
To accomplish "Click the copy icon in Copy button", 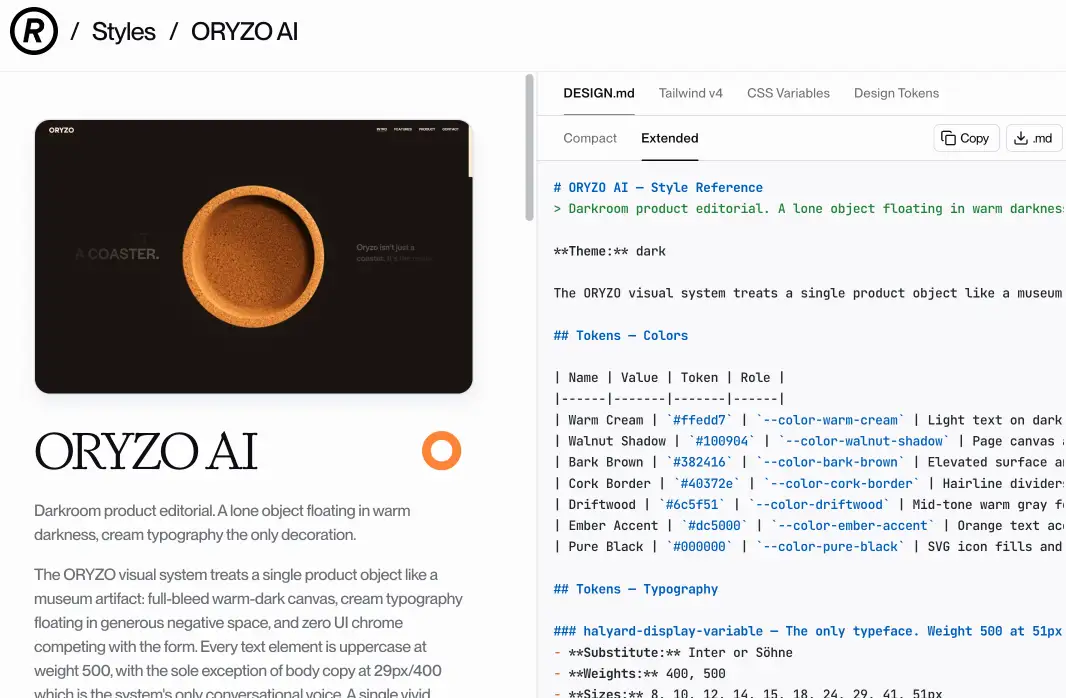I will [x=948, y=138].
